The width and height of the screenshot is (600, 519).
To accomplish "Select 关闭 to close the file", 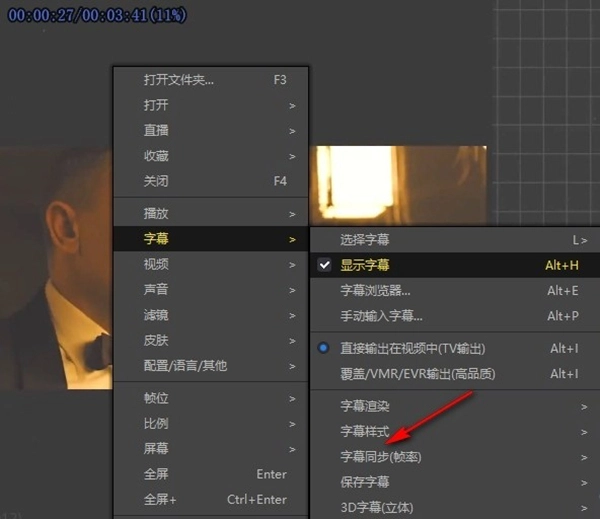I will tap(156, 181).
